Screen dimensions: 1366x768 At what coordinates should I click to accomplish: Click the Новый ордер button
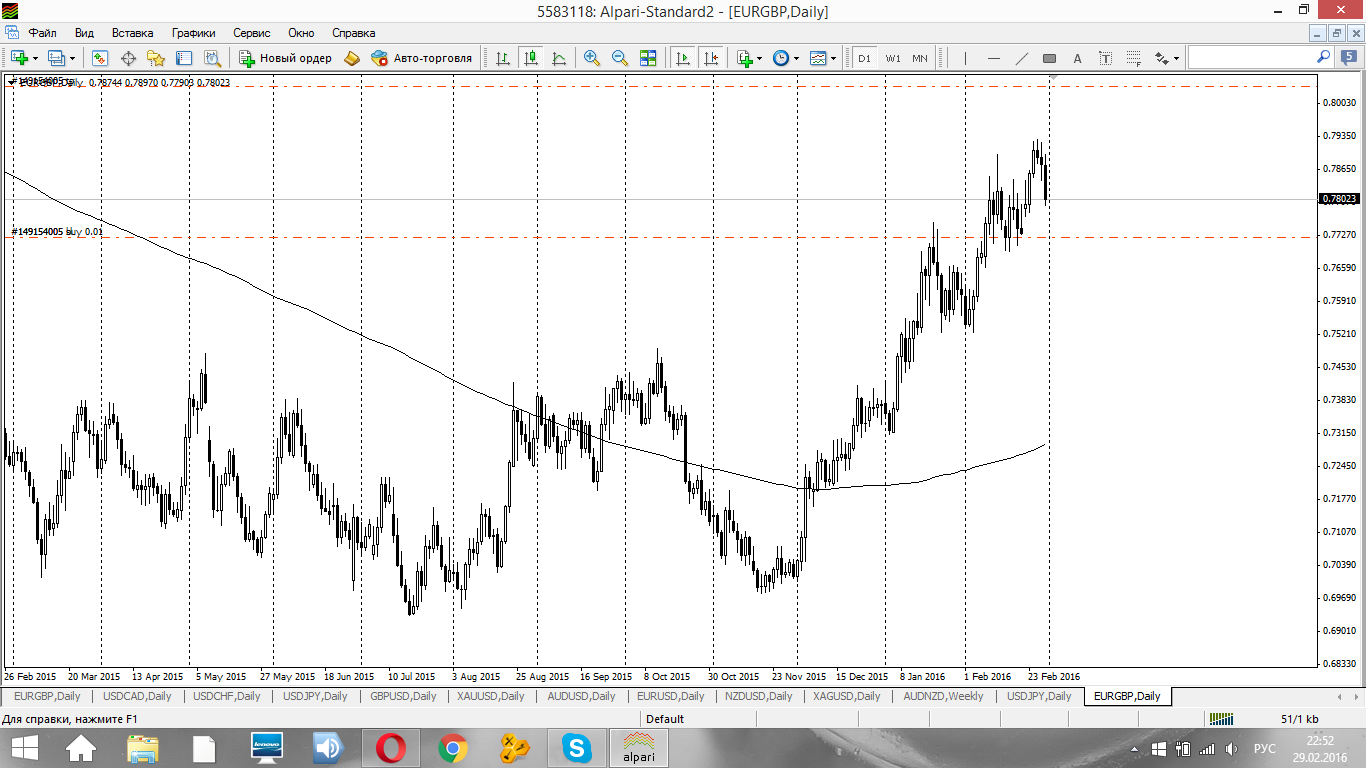[x=285, y=58]
